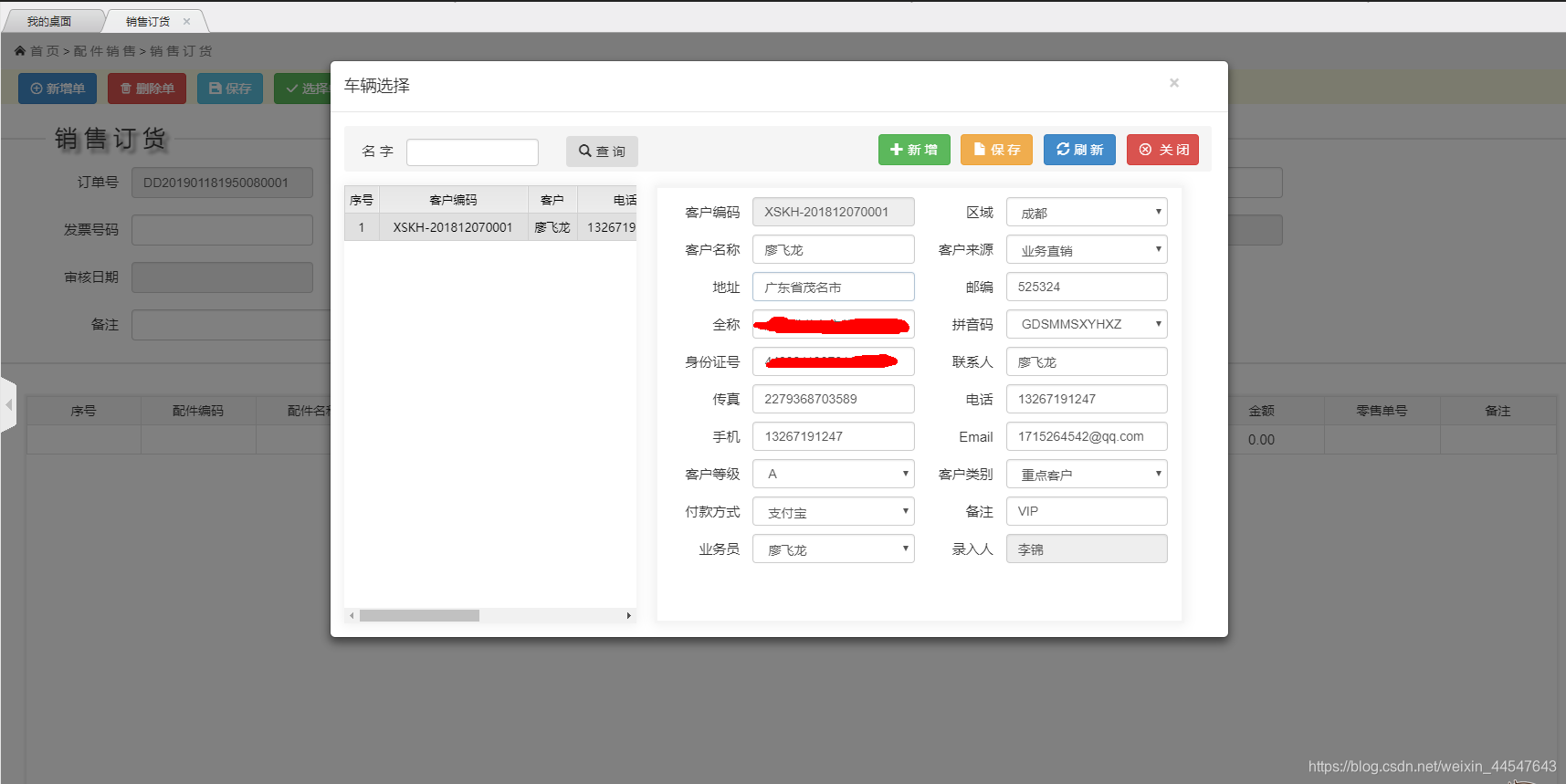Click the 传真 field 2279368703589
Screen dimensions: 1566x784
click(833, 399)
